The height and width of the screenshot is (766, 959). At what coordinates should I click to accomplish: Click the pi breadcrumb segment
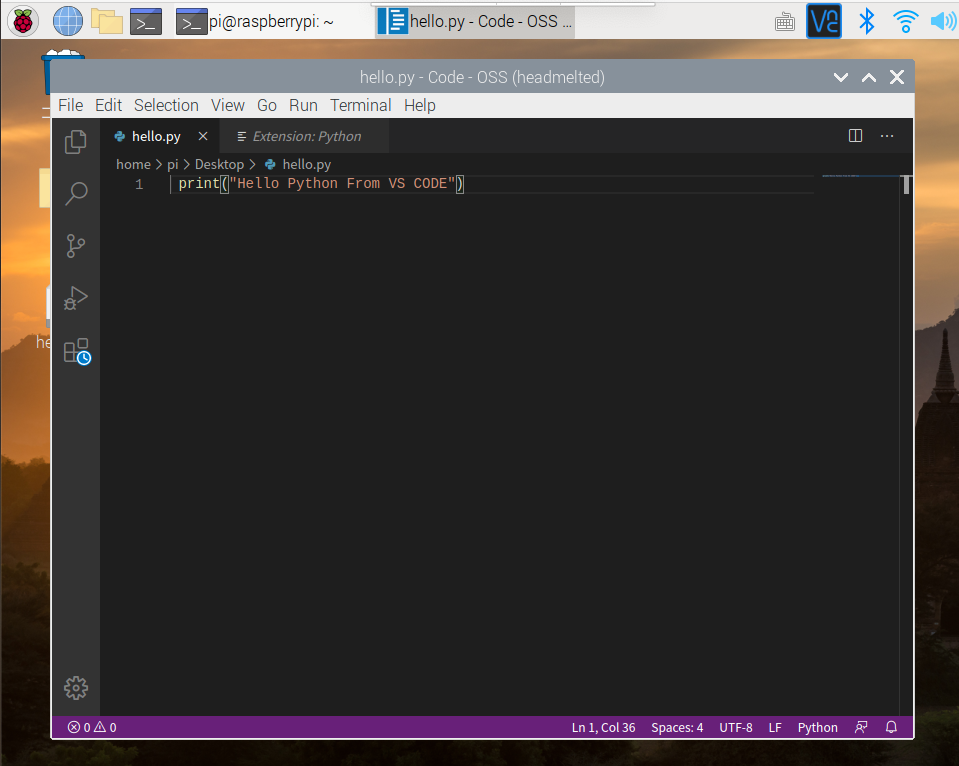coord(172,164)
